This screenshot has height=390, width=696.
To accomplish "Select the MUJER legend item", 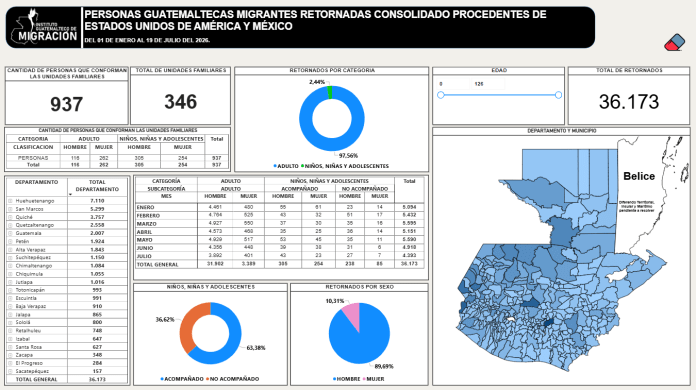I will tap(373, 379).
